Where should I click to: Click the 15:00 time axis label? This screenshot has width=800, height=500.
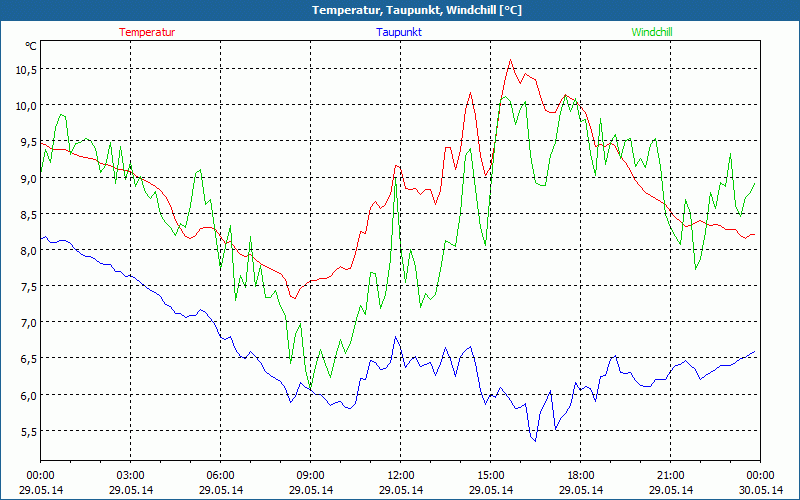(x=491, y=475)
